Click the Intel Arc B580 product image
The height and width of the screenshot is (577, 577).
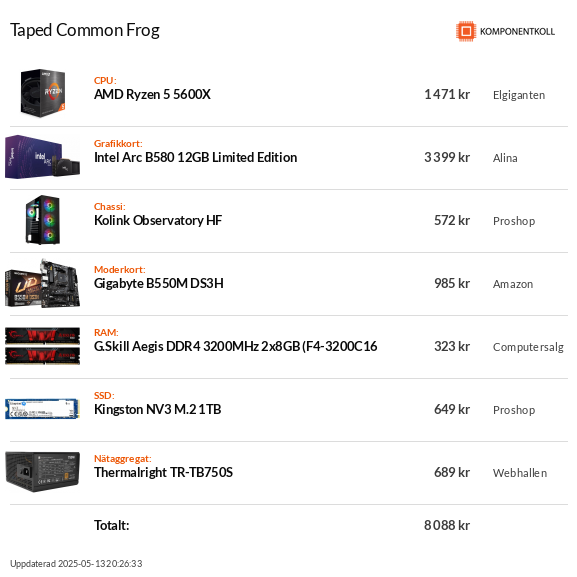click(x=42, y=157)
